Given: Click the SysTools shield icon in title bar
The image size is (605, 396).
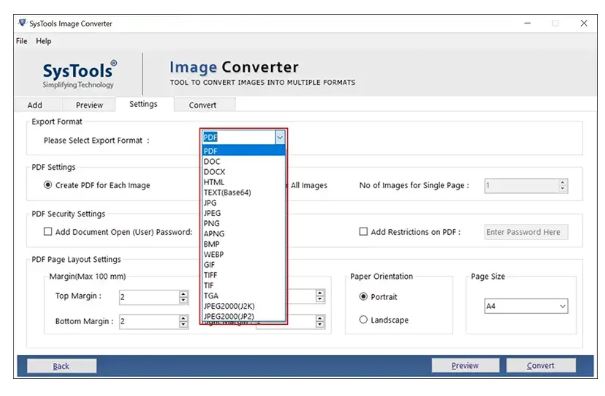Looking at the screenshot, I should tap(22, 23).
